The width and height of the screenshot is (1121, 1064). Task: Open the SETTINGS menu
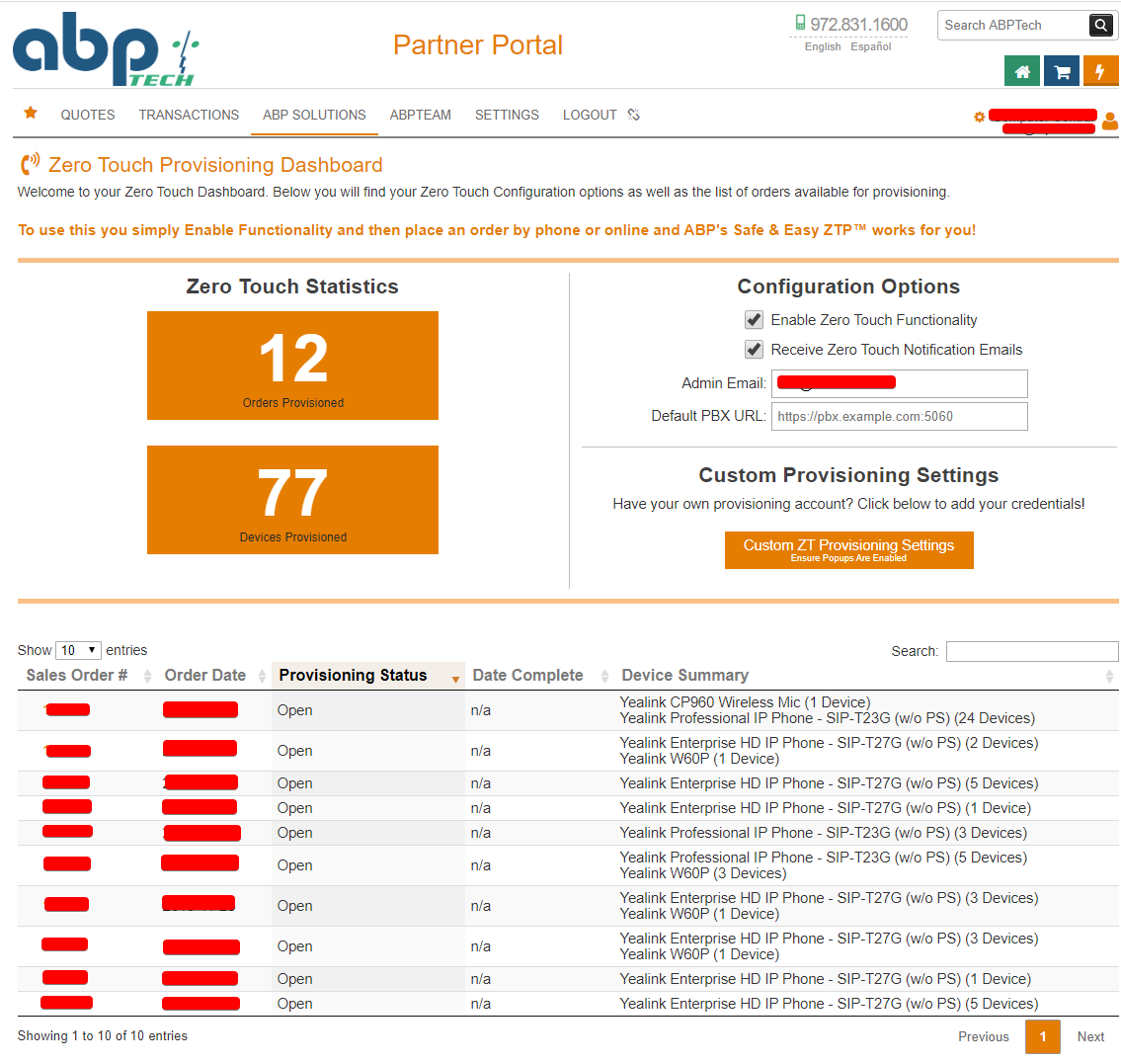pos(507,115)
